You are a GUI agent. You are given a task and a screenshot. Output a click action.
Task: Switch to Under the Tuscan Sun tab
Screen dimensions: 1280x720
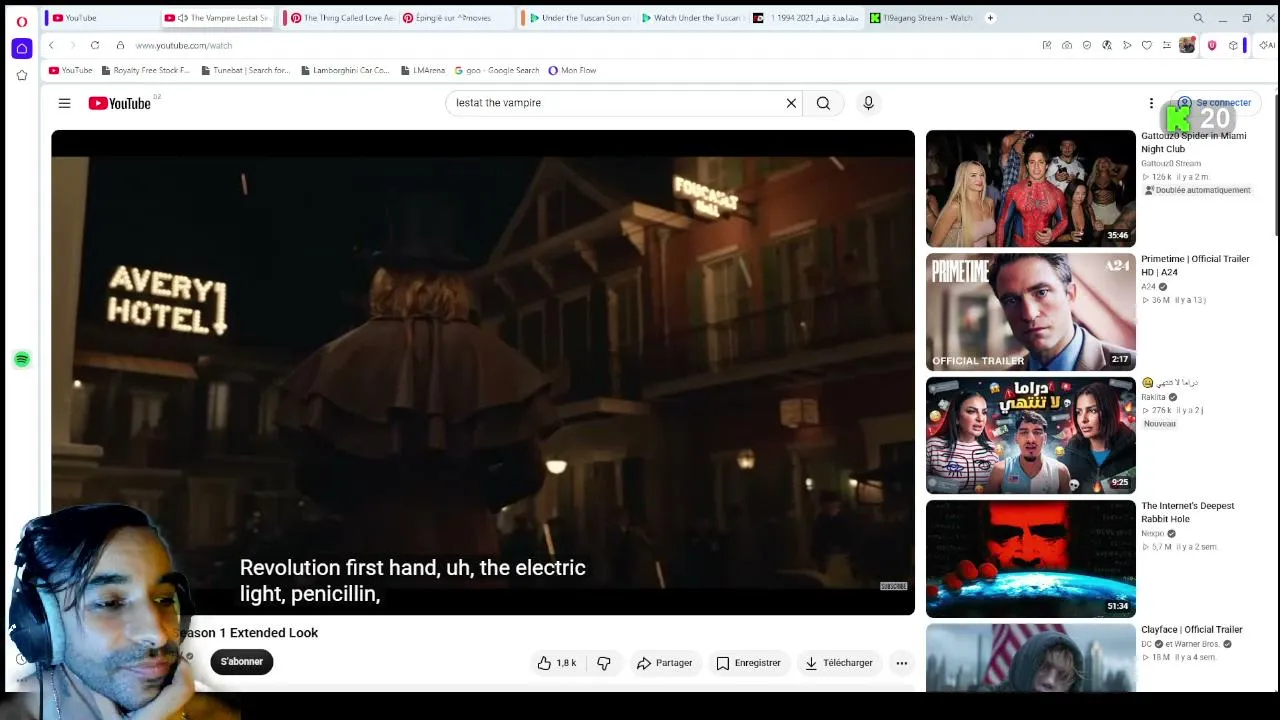point(580,18)
